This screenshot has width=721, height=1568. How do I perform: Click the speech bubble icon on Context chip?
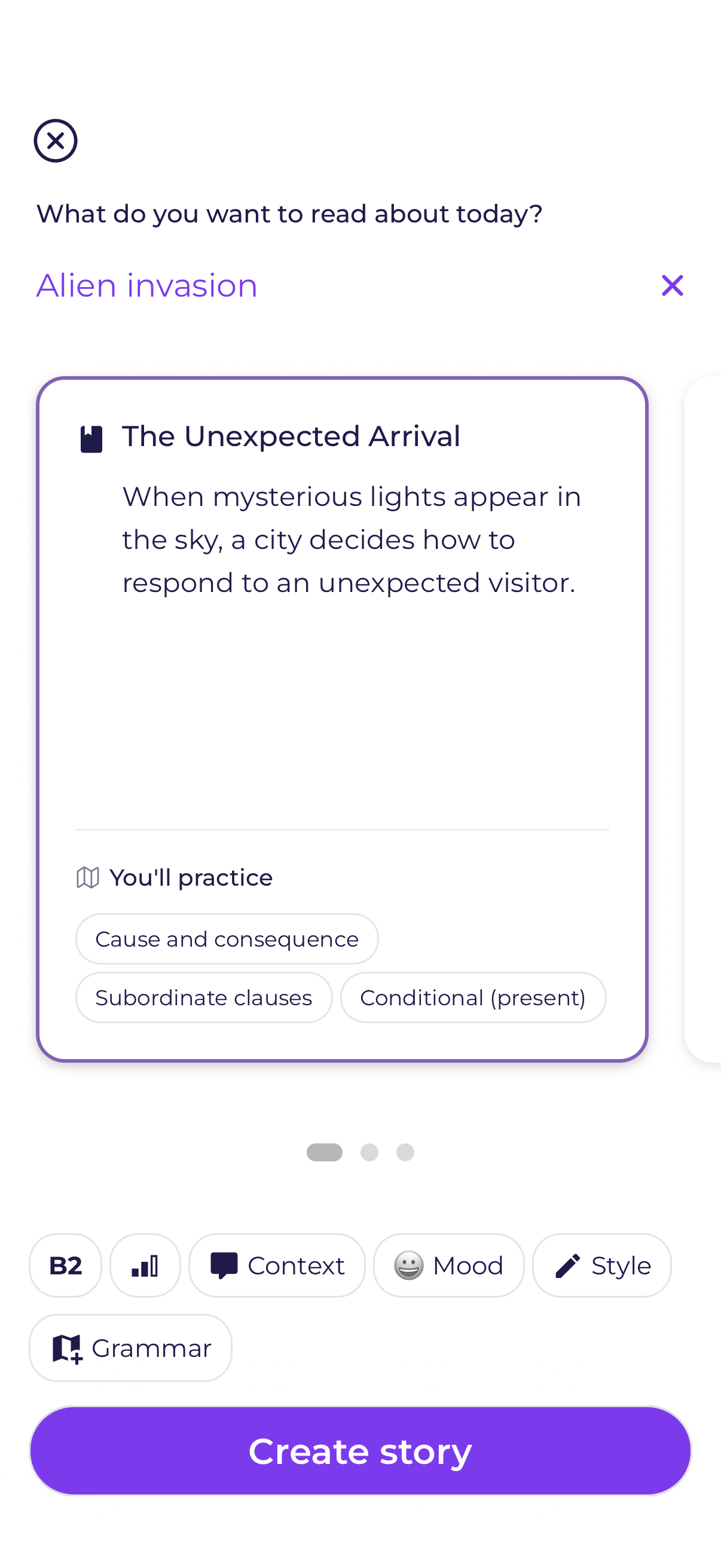click(224, 1265)
